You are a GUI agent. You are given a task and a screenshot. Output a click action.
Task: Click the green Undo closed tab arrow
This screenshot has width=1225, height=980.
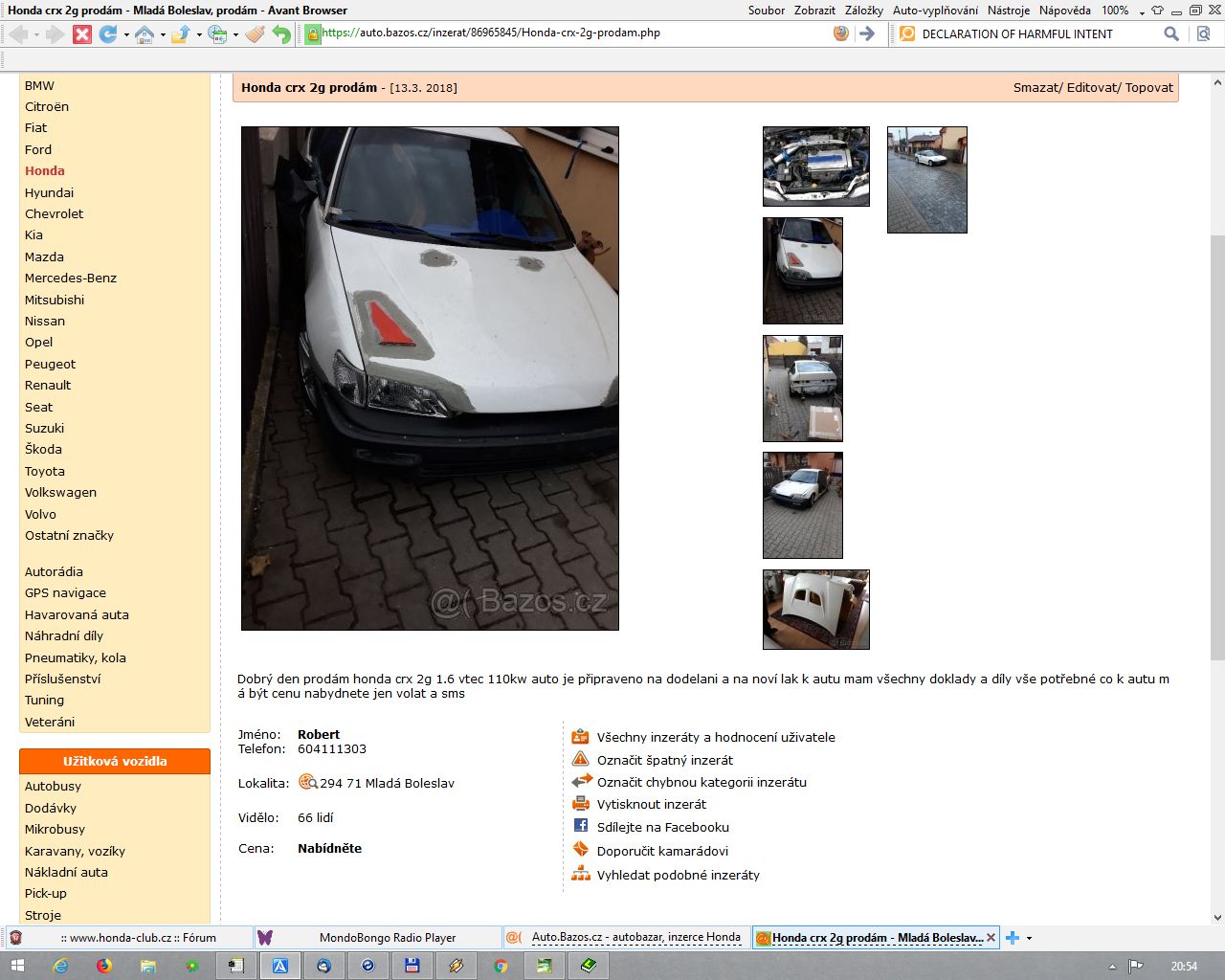pos(280,34)
